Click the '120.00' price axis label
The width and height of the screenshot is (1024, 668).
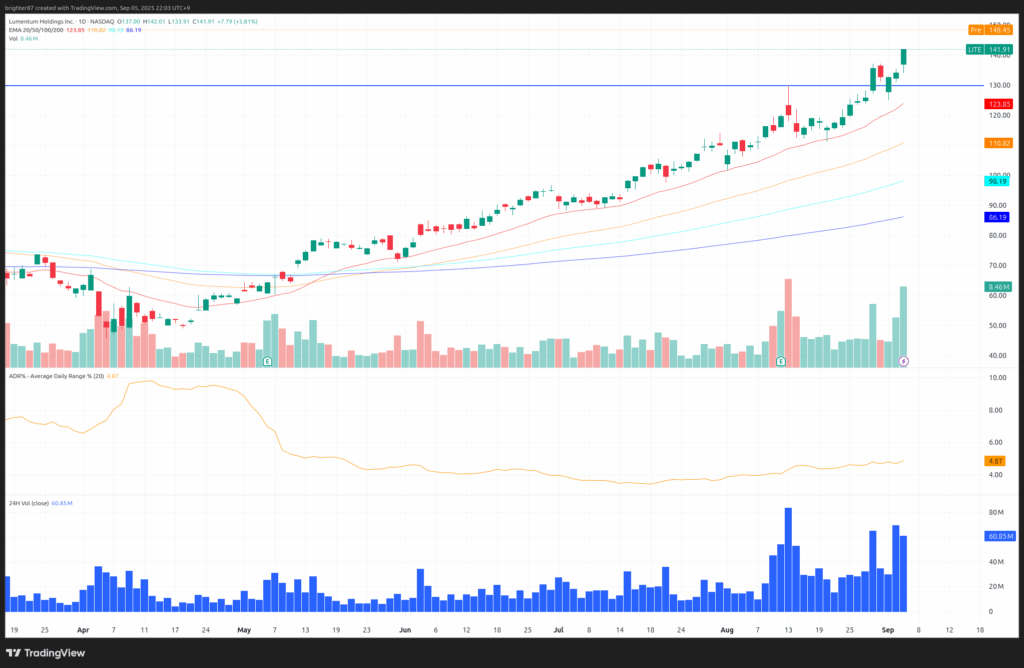(x=999, y=116)
